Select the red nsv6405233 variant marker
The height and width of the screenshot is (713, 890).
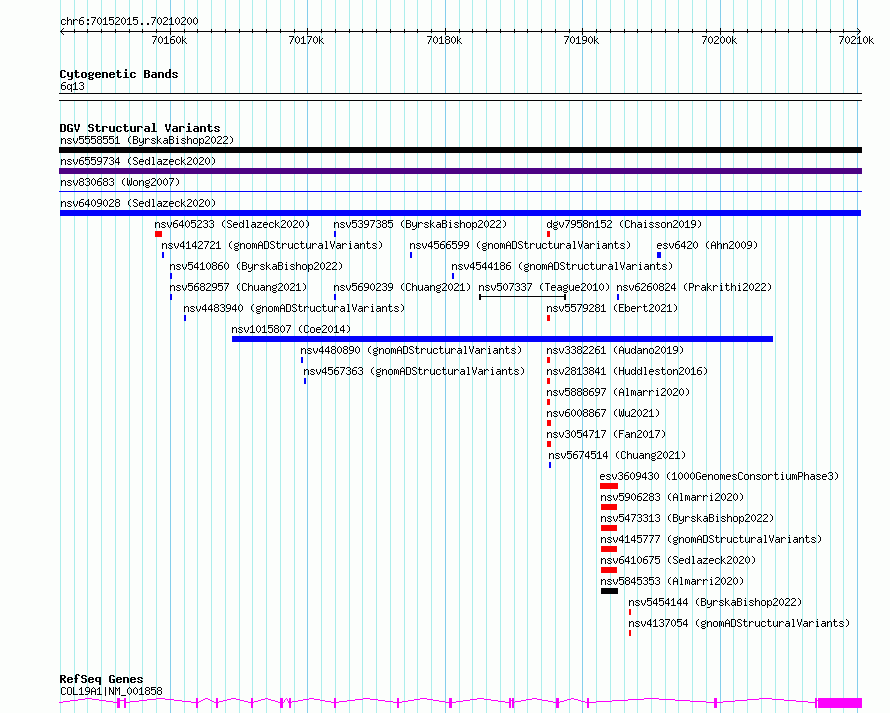point(158,234)
